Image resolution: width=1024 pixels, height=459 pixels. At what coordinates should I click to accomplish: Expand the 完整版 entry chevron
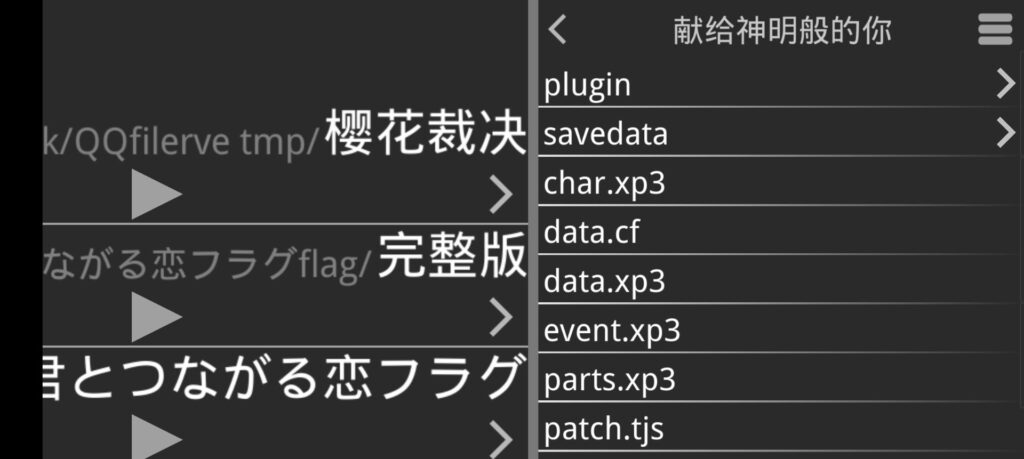(x=501, y=317)
